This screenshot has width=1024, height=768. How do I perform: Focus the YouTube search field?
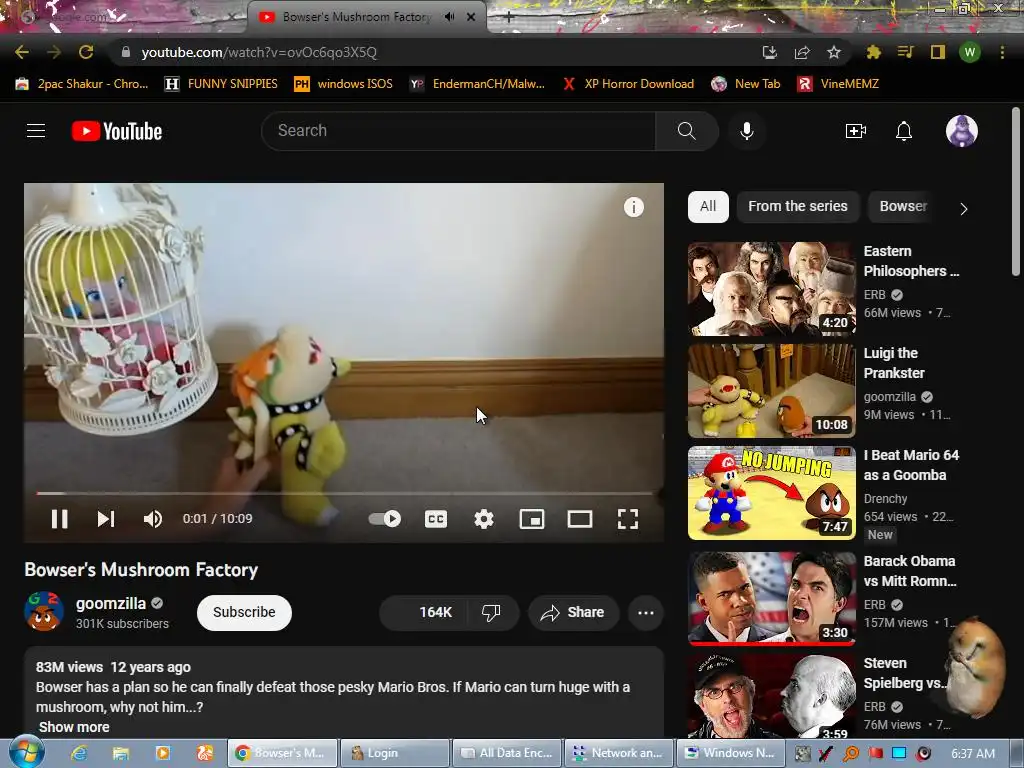pyautogui.click(x=458, y=131)
